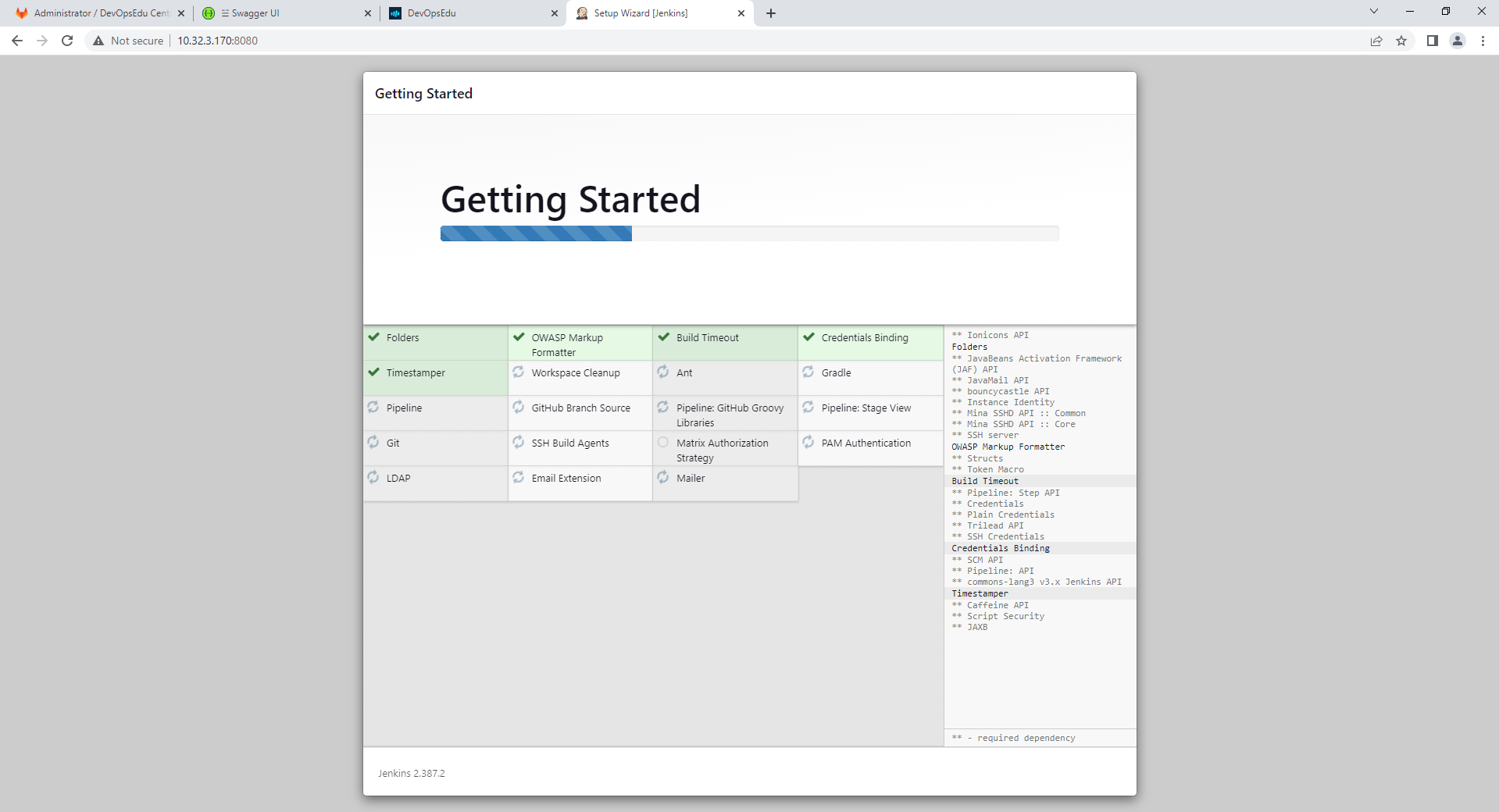The height and width of the screenshot is (812, 1499).
Task: Click '** SSH Credentials' log entry
Action: point(998,536)
